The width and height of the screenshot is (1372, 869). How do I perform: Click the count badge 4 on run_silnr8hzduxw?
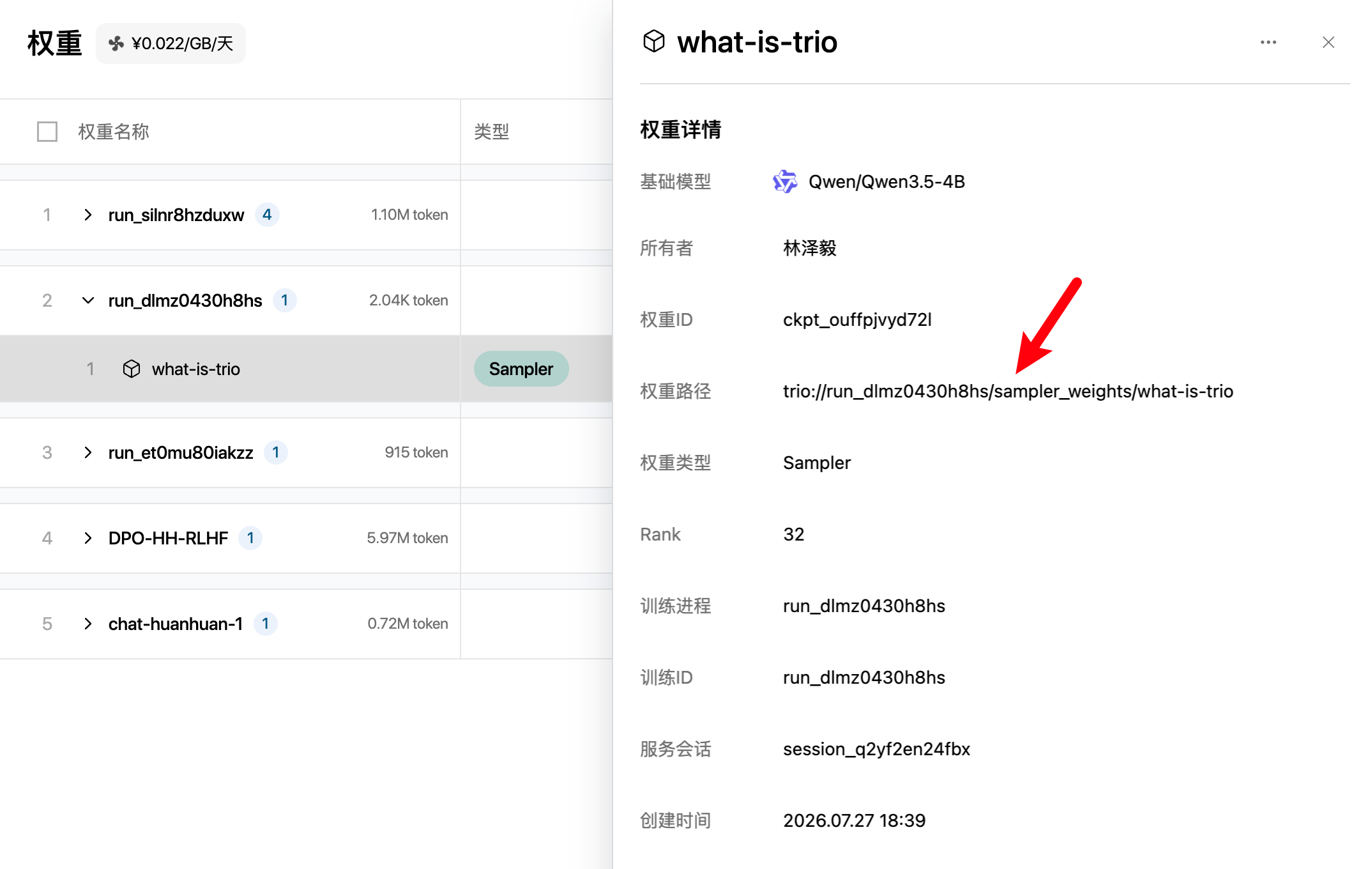[267, 215]
